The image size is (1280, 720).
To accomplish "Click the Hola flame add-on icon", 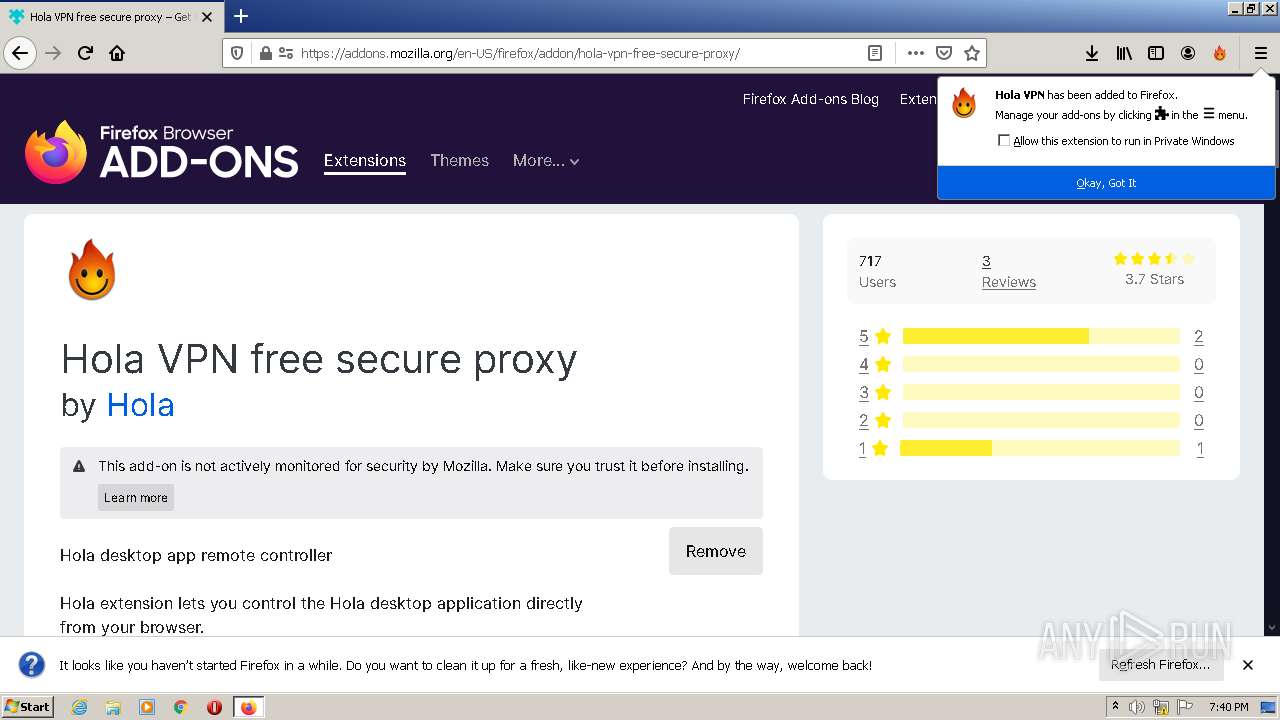I will coord(92,270).
